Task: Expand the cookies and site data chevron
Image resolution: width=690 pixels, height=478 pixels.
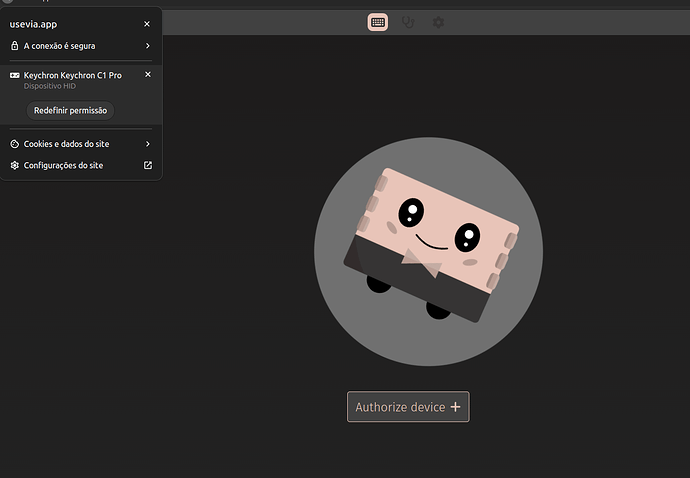Action: [x=148, y=144]
